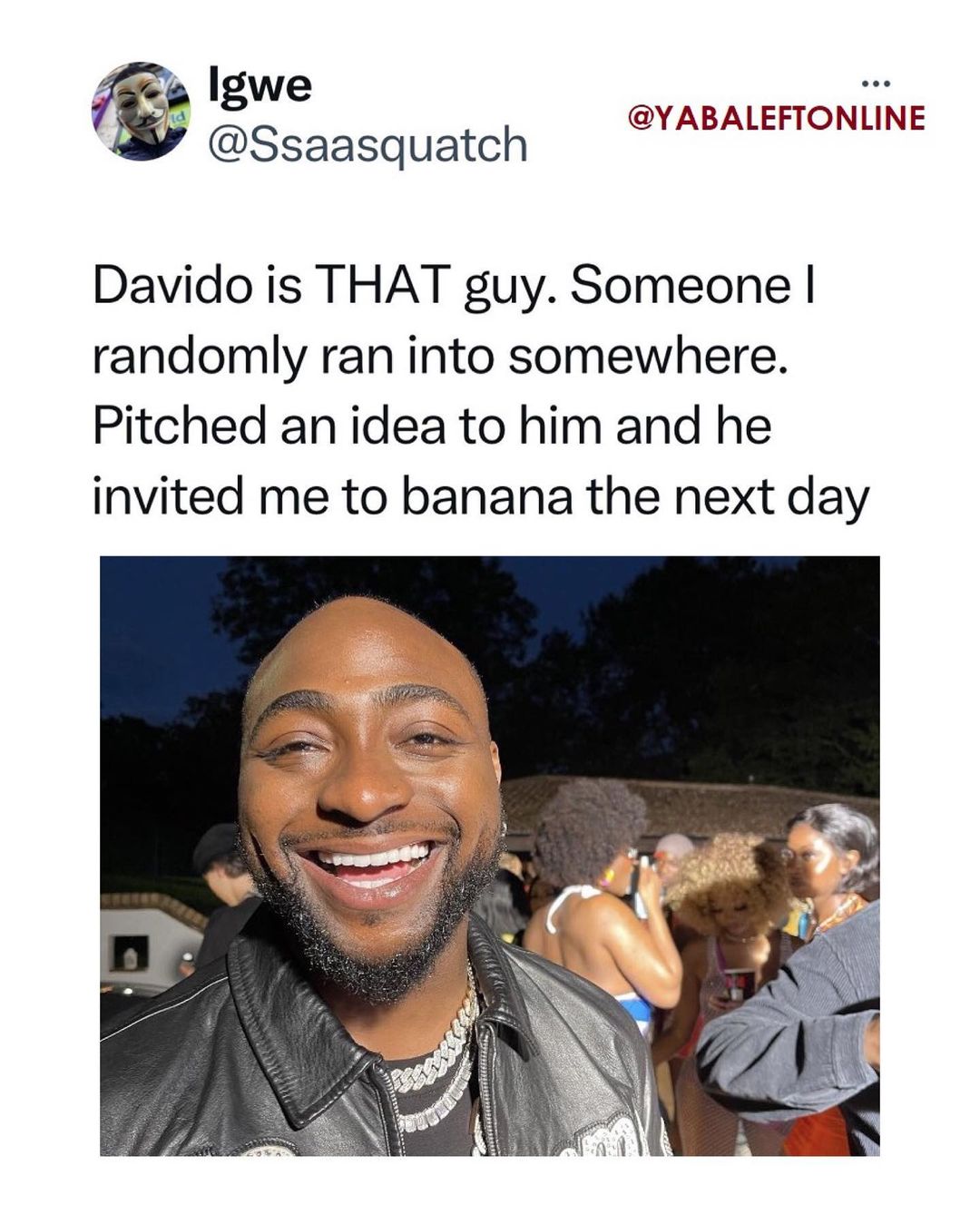Image resolution: width=980 pixels, height=1224 pixels.
Task: Click the line "Pitched an idea to him and he"
Action: (432, 426)
